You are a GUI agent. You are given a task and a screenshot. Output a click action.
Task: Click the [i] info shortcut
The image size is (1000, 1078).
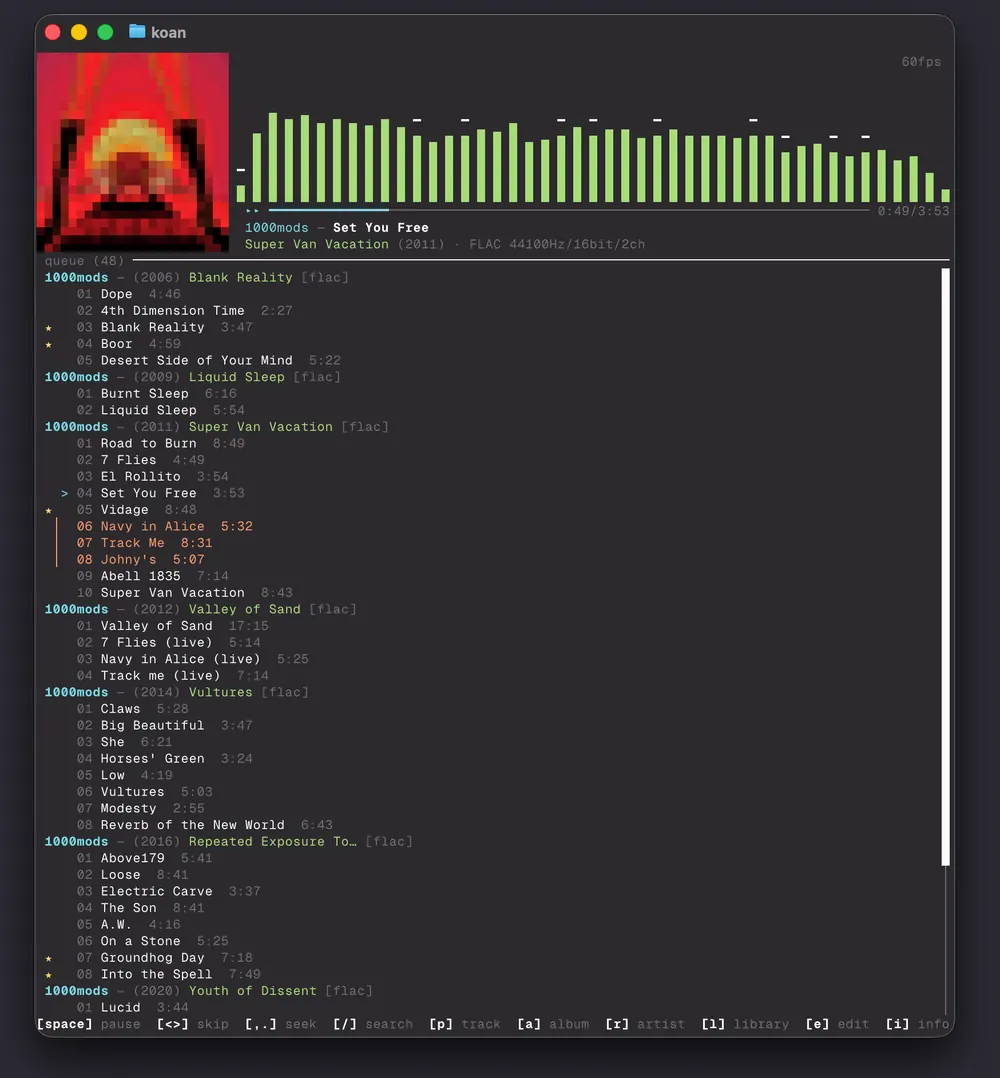pyautogui.click(x=917, y=1024)
